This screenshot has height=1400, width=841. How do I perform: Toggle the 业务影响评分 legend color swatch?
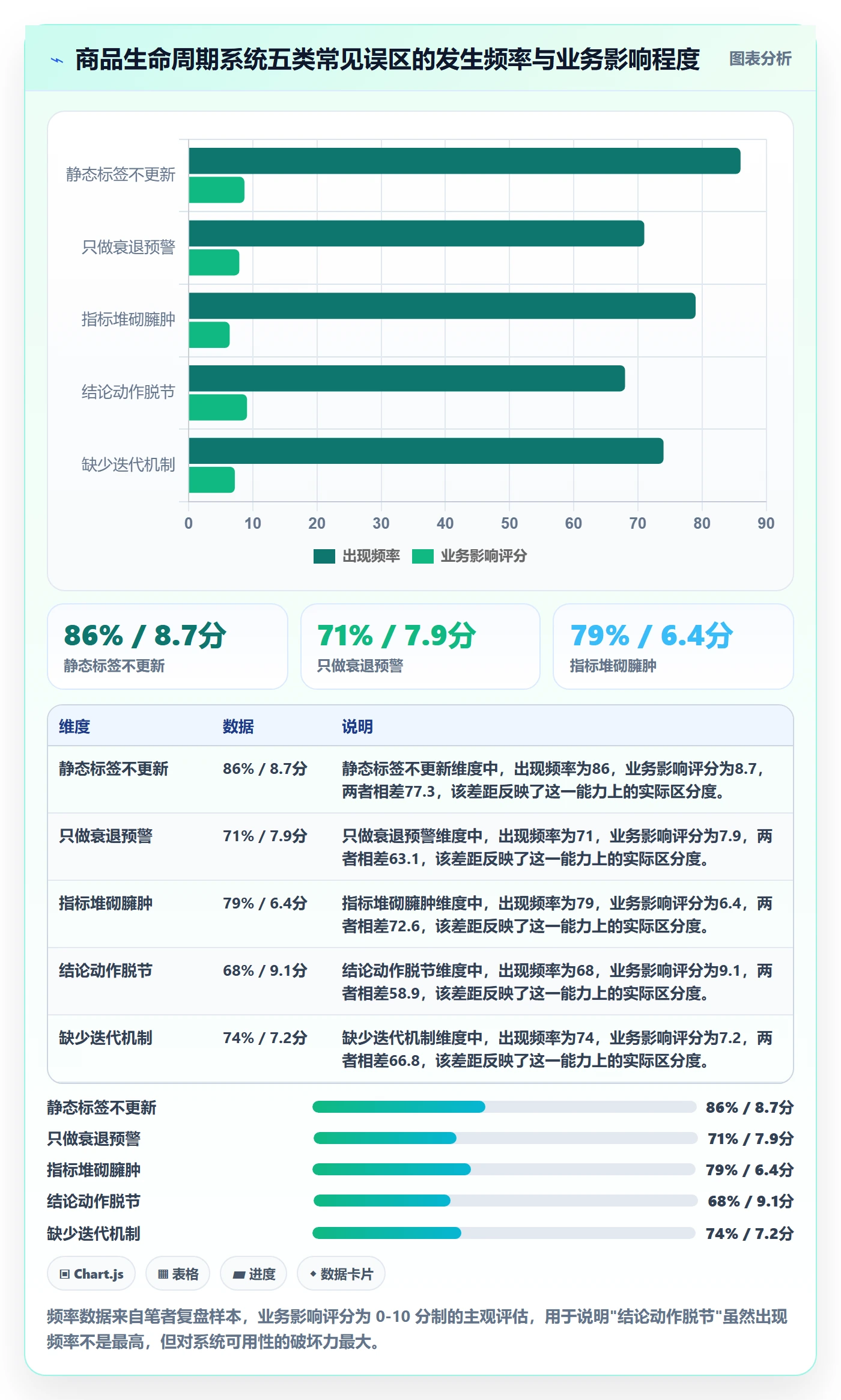click(x=423, y=556)
